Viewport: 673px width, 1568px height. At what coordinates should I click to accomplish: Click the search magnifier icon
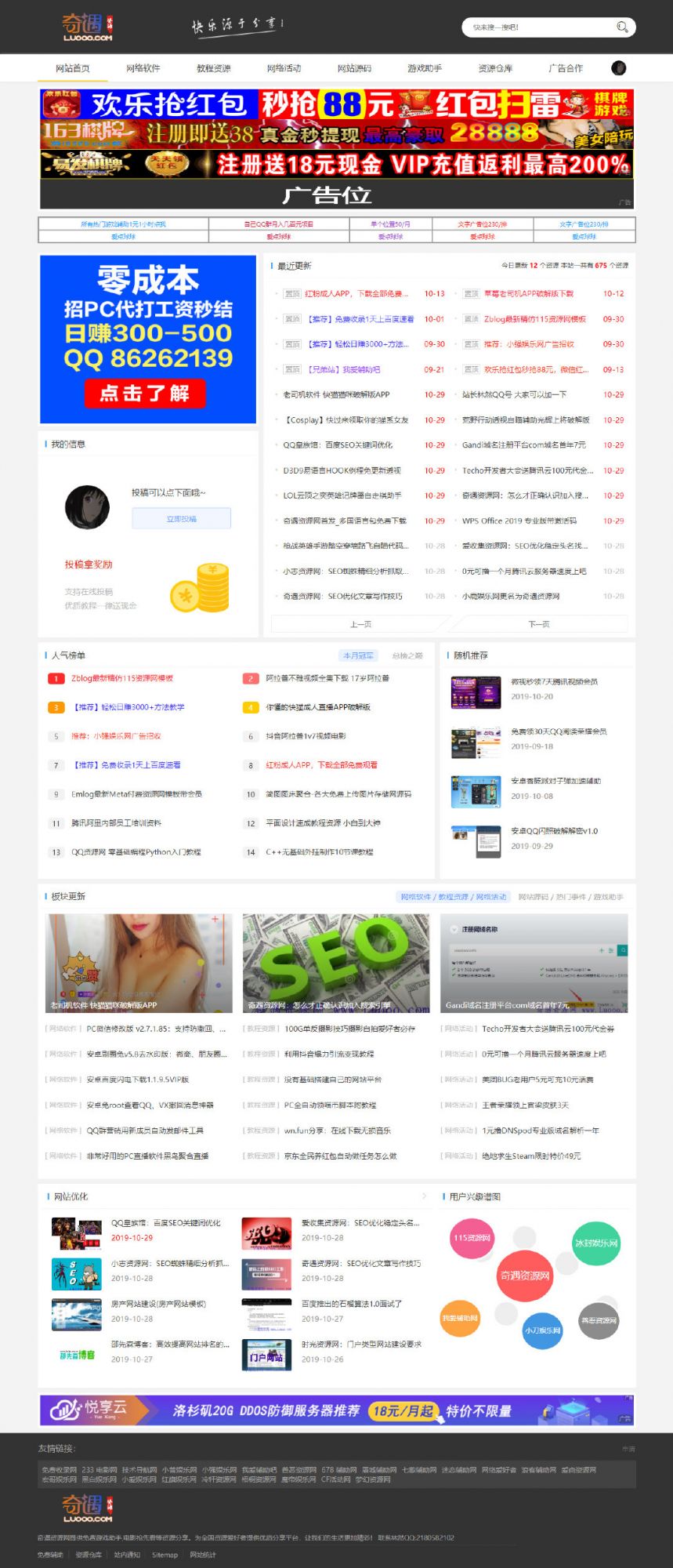click(x=622, y=27)
